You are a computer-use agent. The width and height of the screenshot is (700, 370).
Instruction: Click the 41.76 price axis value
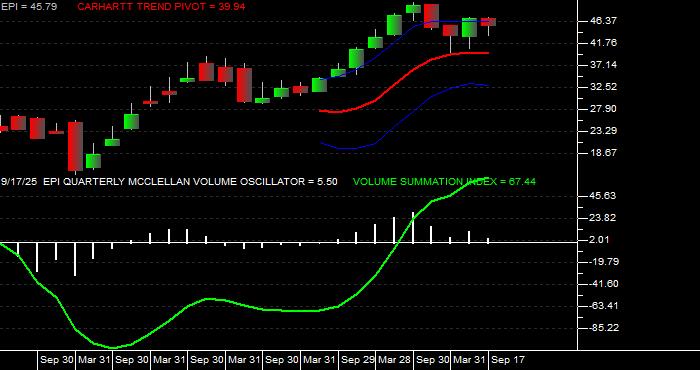tap(603, 43)
